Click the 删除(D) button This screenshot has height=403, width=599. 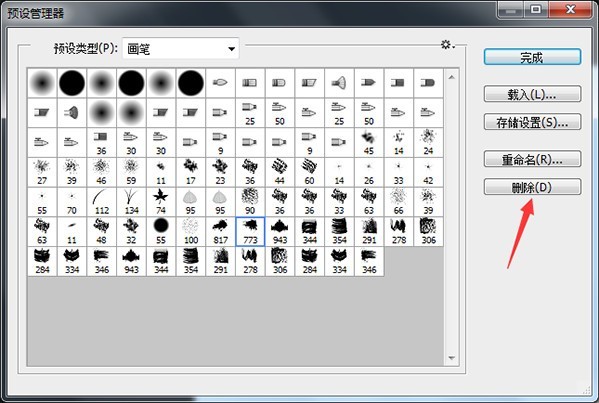(x=532, y=187)
